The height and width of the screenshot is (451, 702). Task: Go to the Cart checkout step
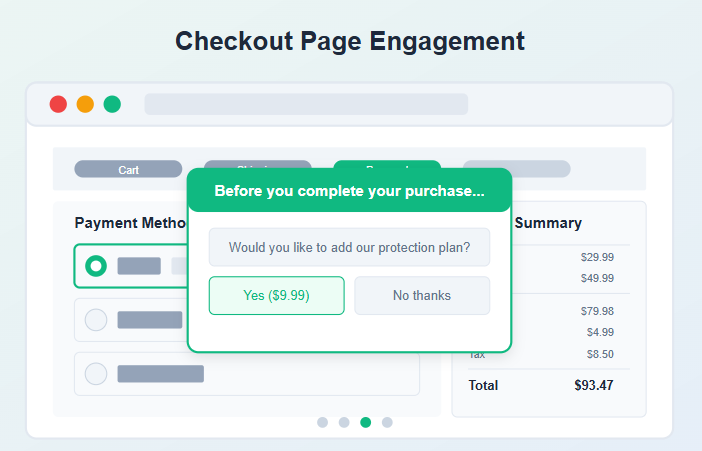pyautogui.click(x=128, y=169)
